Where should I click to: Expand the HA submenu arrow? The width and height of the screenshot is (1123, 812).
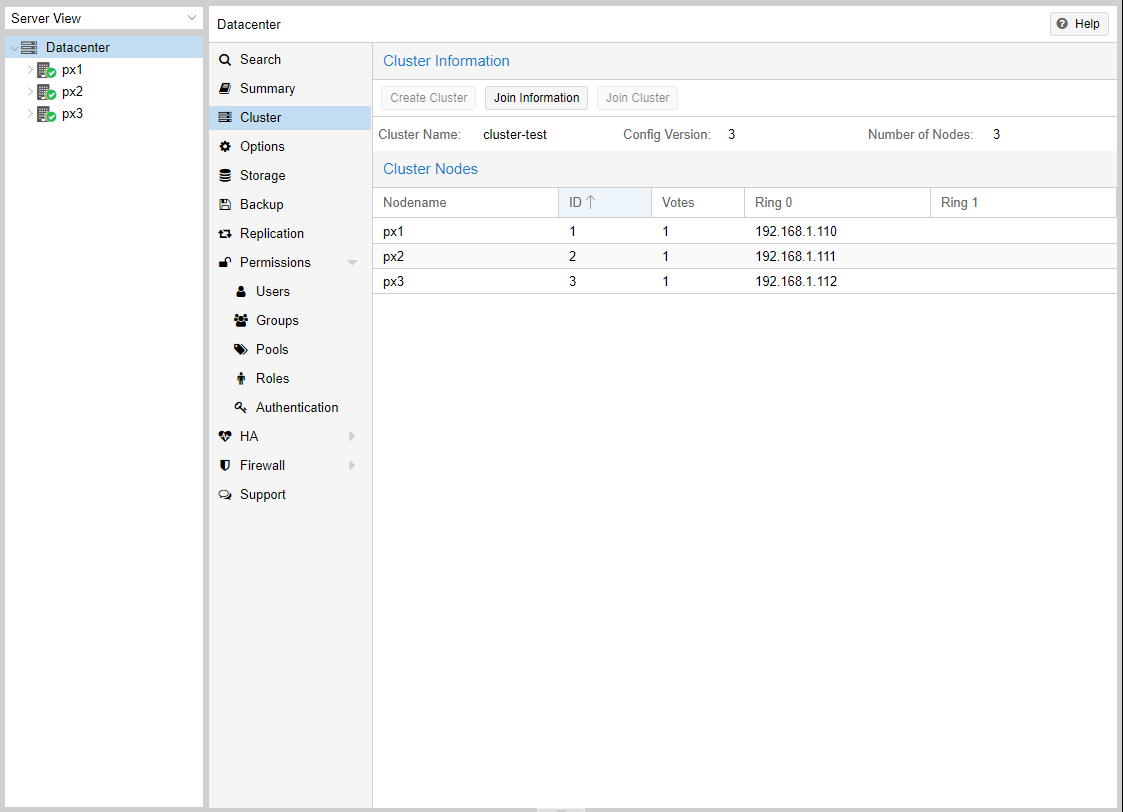tap(352, 437)
